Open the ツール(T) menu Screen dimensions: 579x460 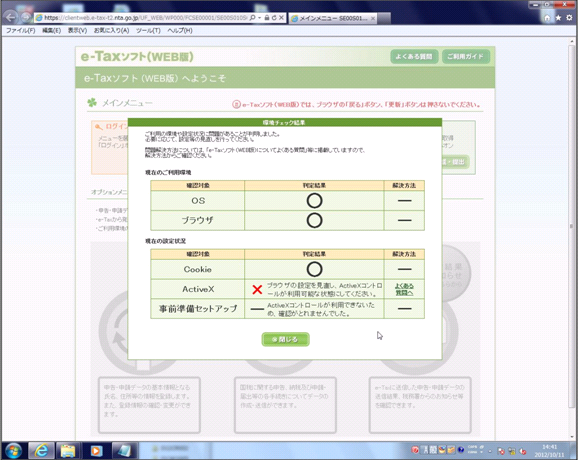[148, 31]
